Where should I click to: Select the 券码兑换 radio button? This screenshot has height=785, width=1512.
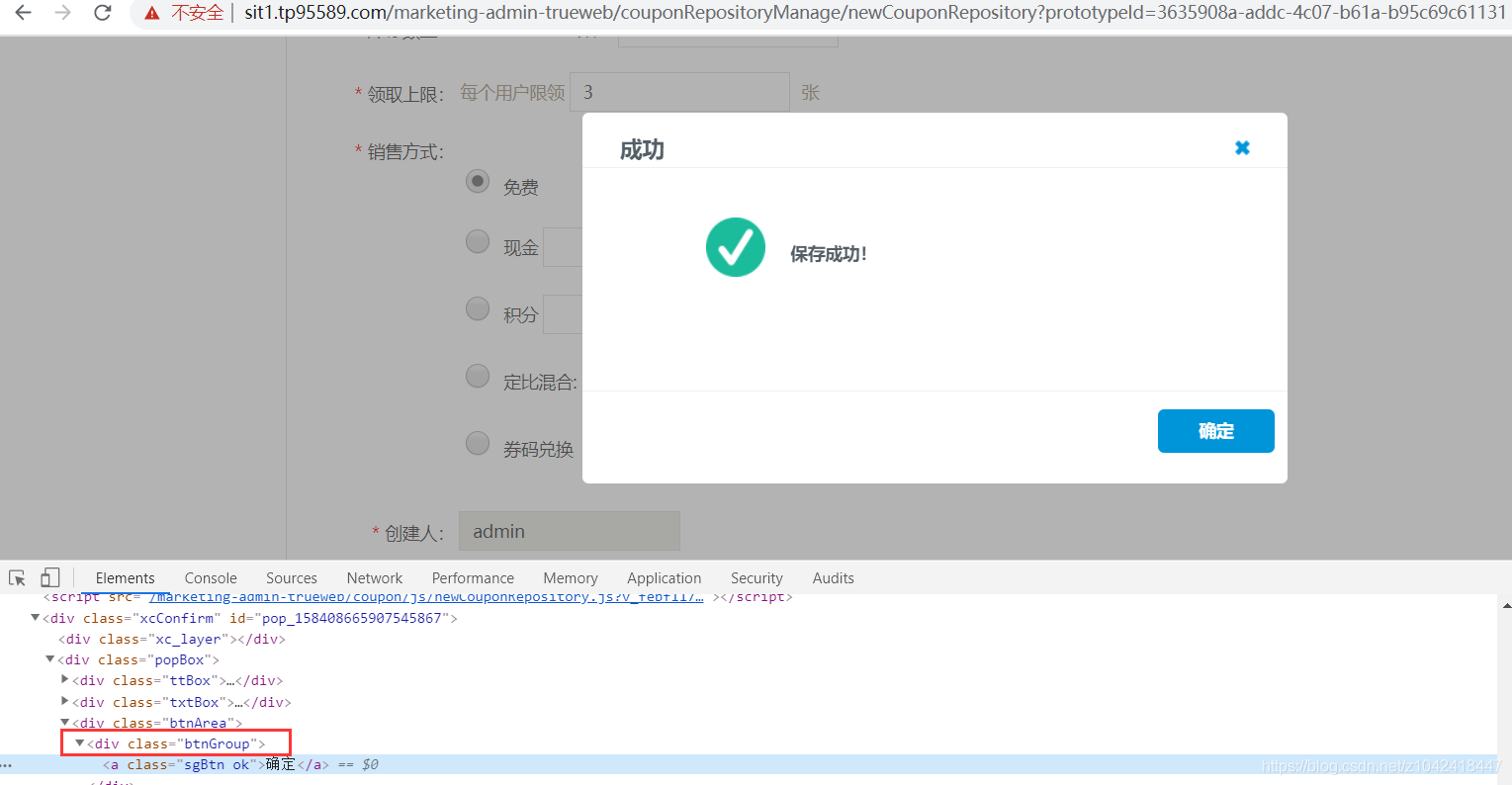(x=478, y=443)
